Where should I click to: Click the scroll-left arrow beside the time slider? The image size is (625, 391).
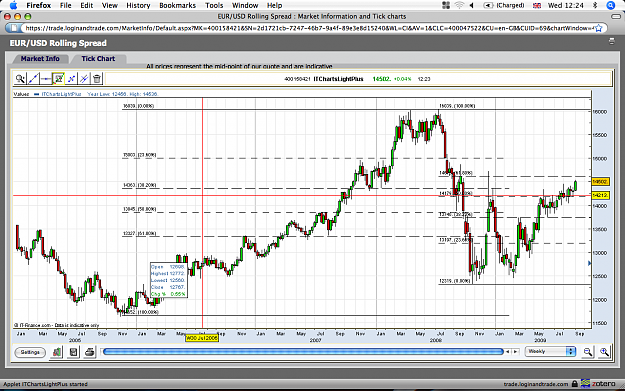pyautogui.click(x=507, y=352)
